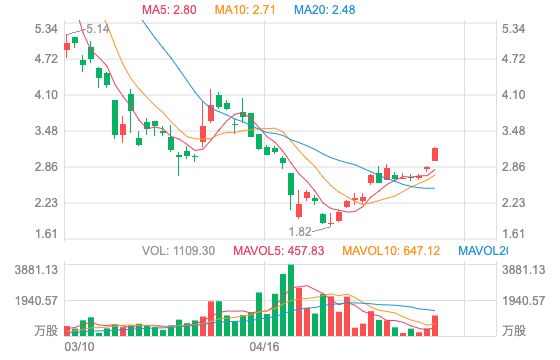The height and width of the screenshot is (360, 560).
Task: Click the 2.86 price label on right axis
Action: [514, 167]
